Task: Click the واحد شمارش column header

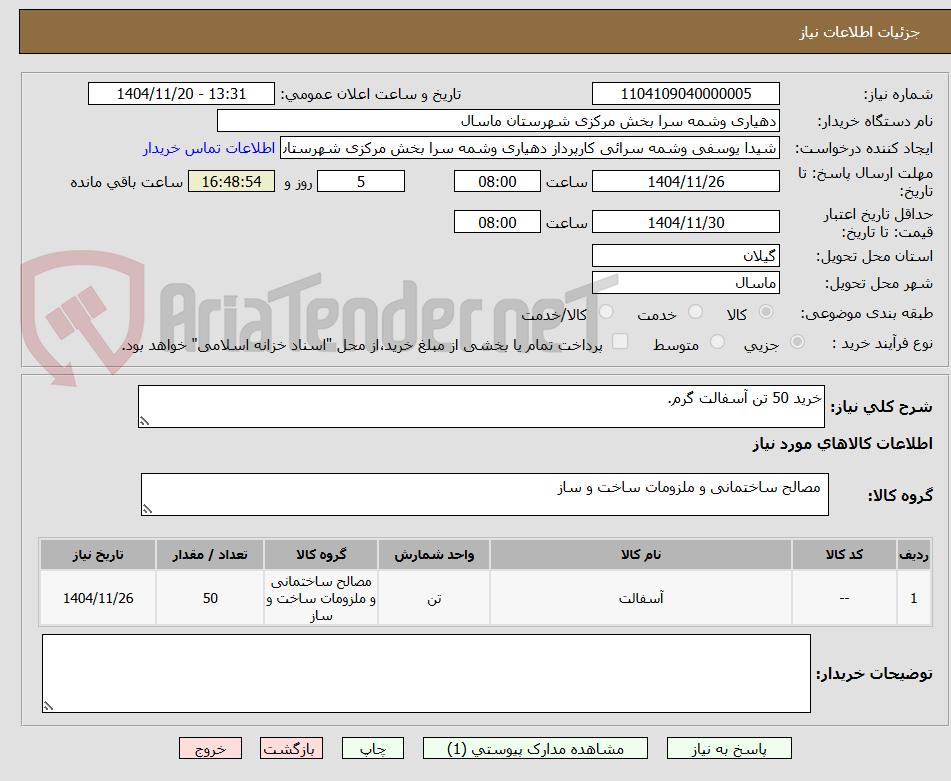Action: (x=434, y=554)
